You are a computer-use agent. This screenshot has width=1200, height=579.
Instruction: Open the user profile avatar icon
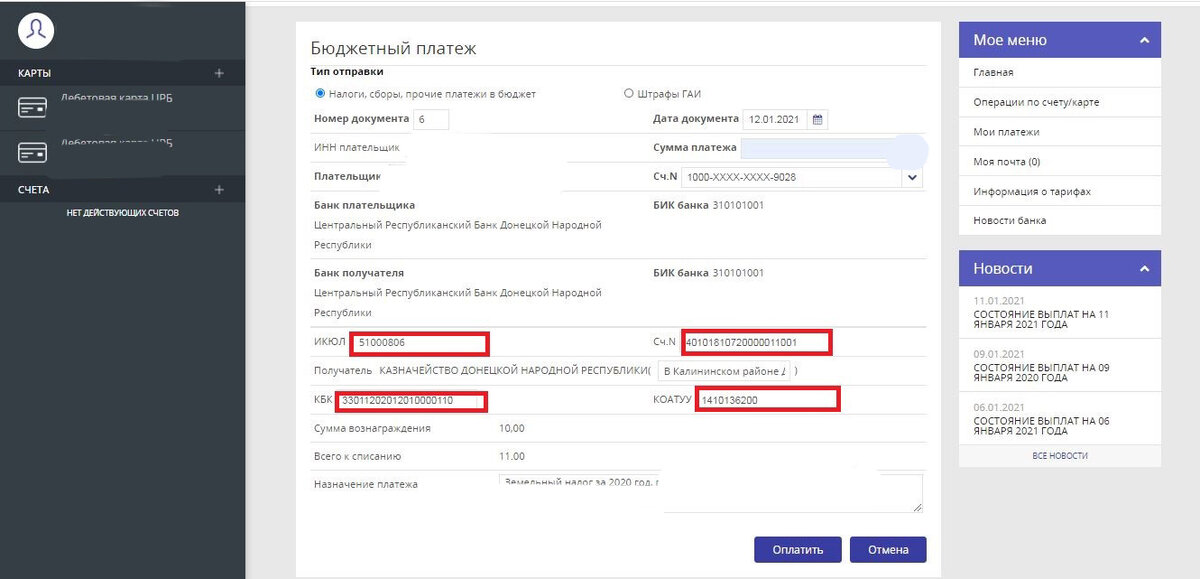pyautogui.click(x=36, y=31)
